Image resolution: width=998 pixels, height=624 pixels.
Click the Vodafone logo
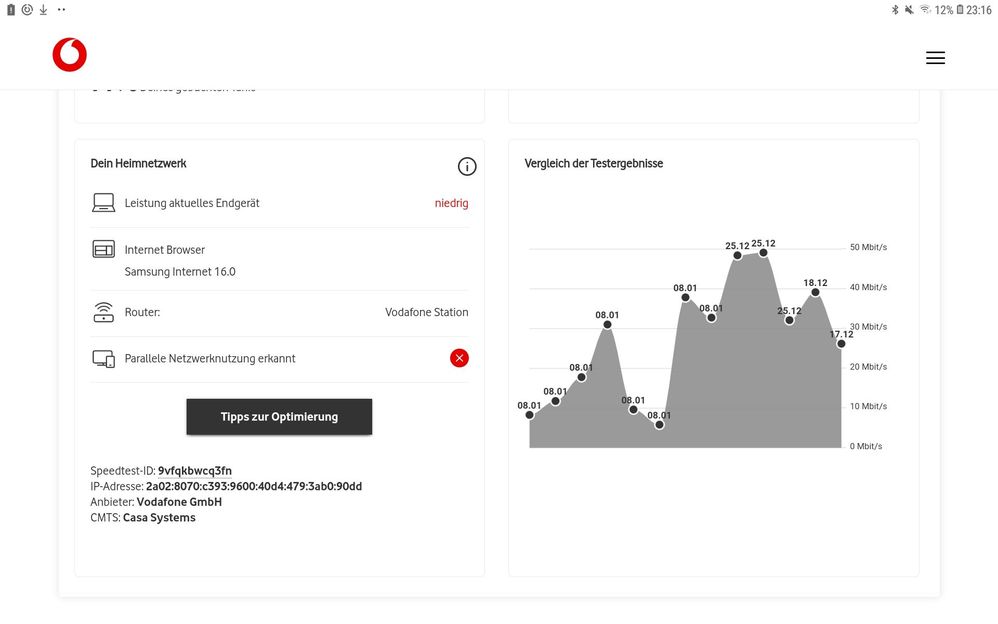(70, 55)
